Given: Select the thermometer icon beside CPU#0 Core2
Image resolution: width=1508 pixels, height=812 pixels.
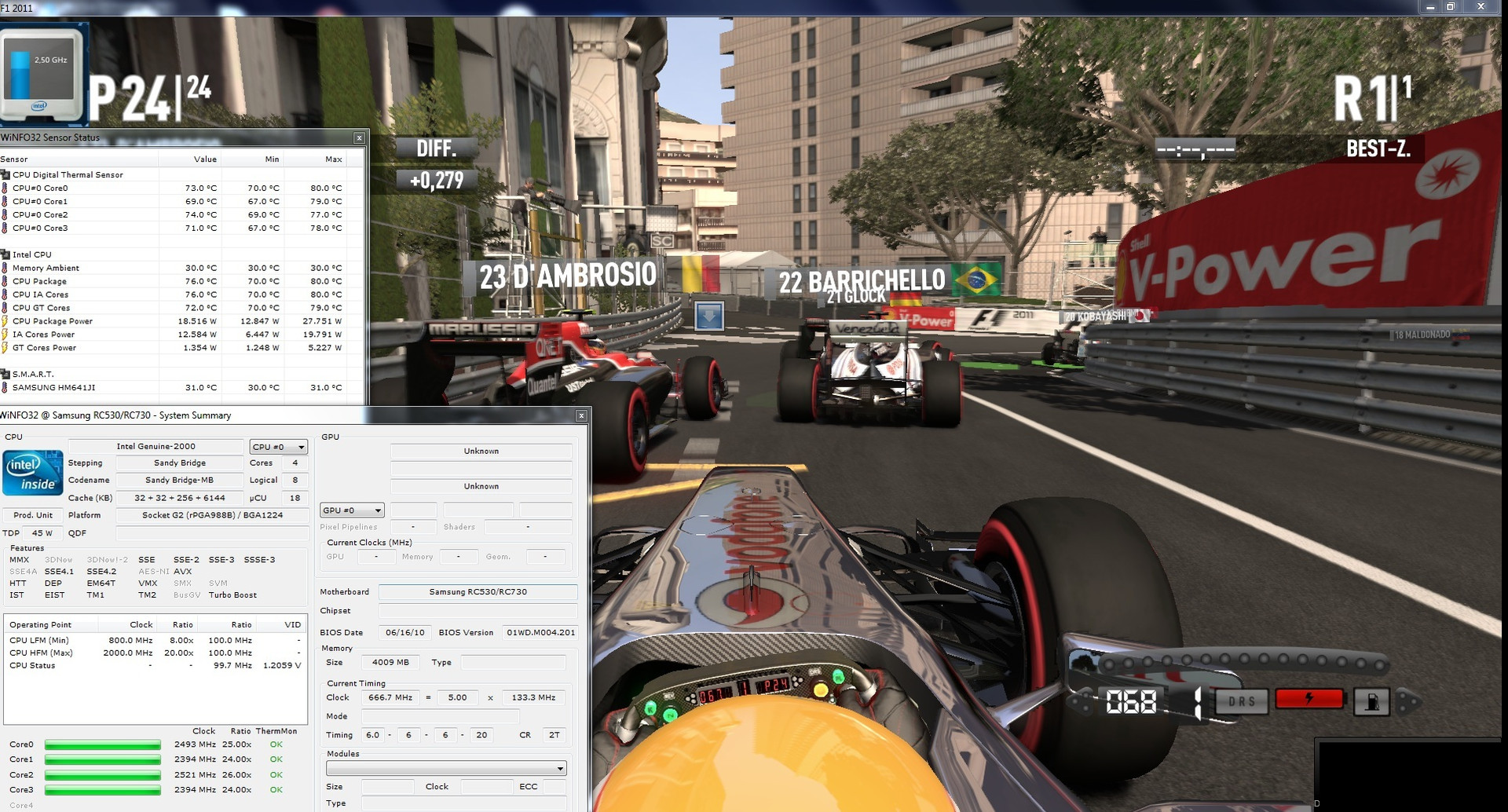Looking at the screenshot, I should click(x=5, y=214).
